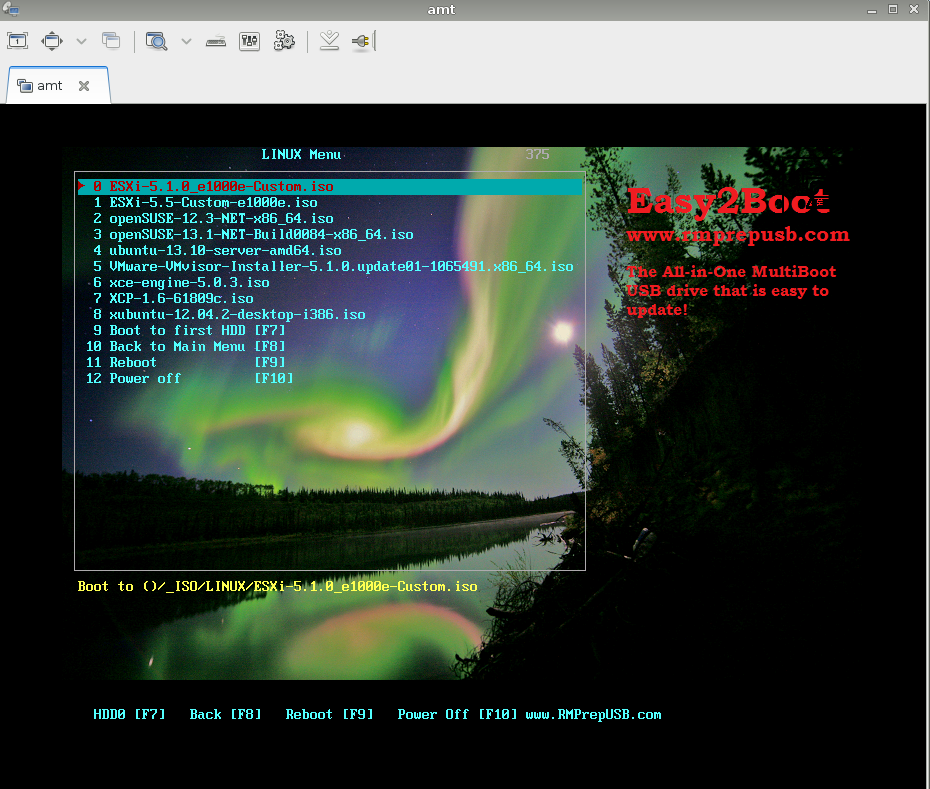Open the tools gears icon
The image size is (930, 789).
point(284,41)
